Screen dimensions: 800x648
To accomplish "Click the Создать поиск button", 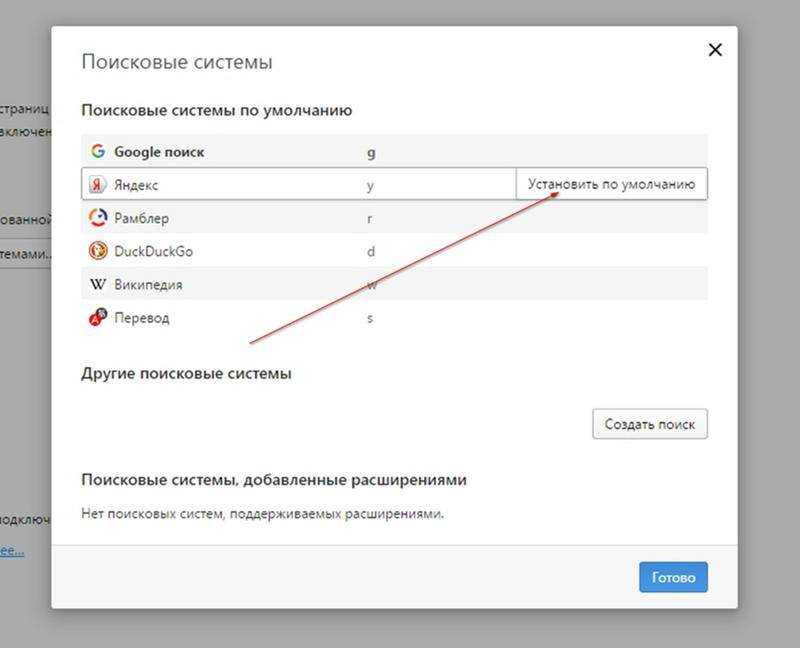I will 650,424.
